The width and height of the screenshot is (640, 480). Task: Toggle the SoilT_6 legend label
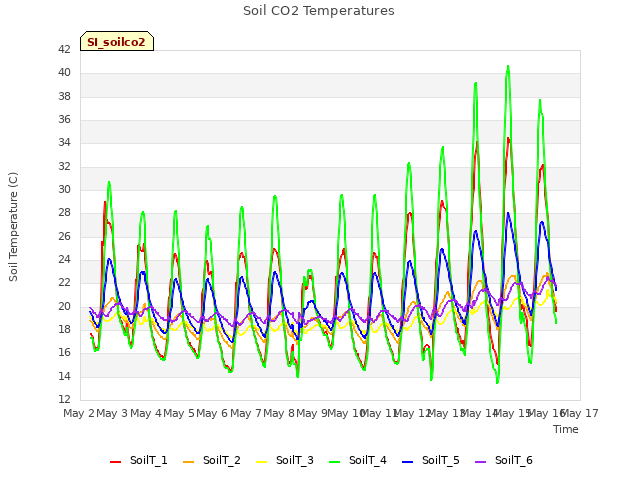tap(514, 460)
